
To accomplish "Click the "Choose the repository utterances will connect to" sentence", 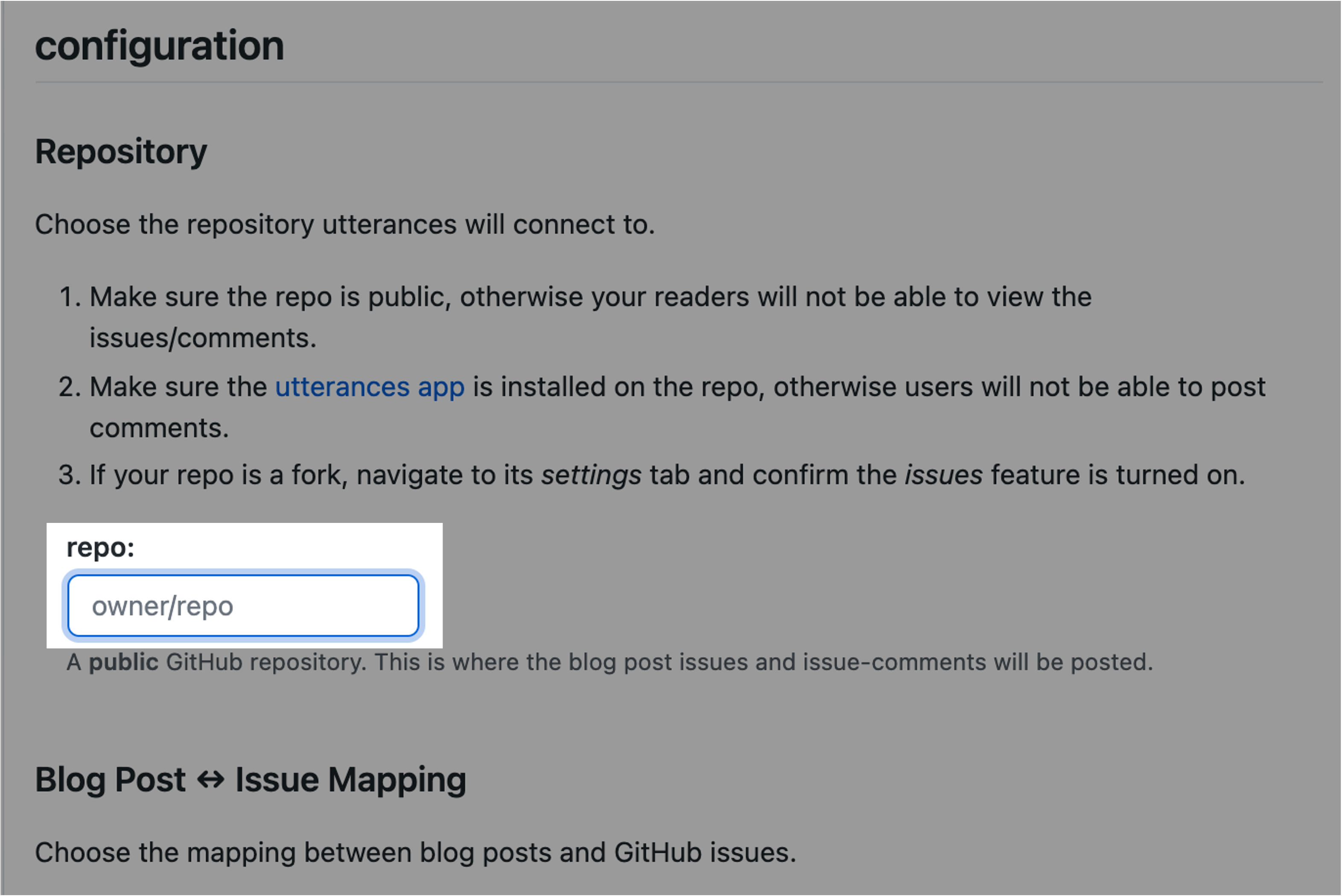I will [344, 224].
